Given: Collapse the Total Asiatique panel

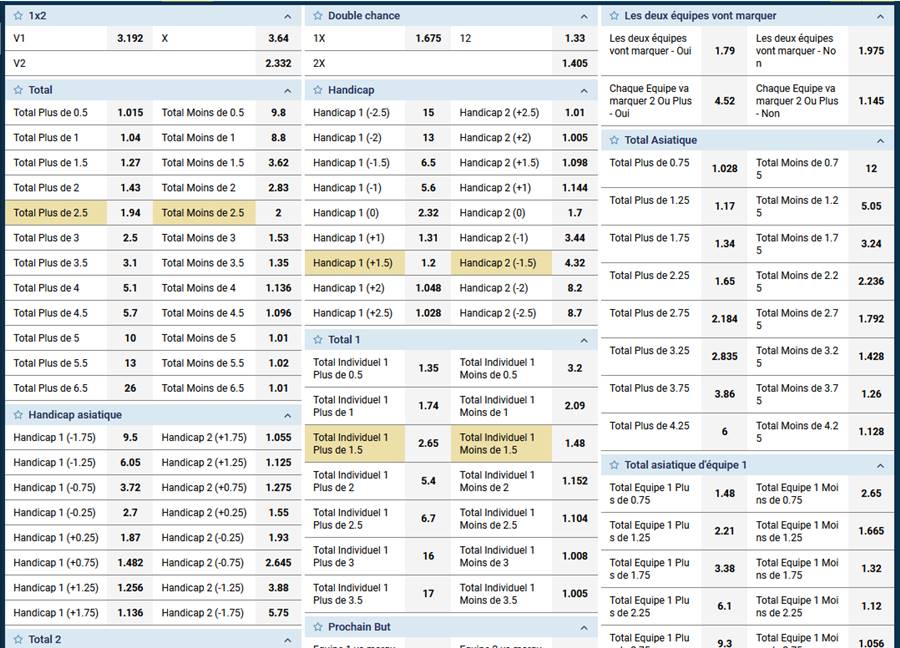Looking at the screenshot, I should tap(880, 141).
